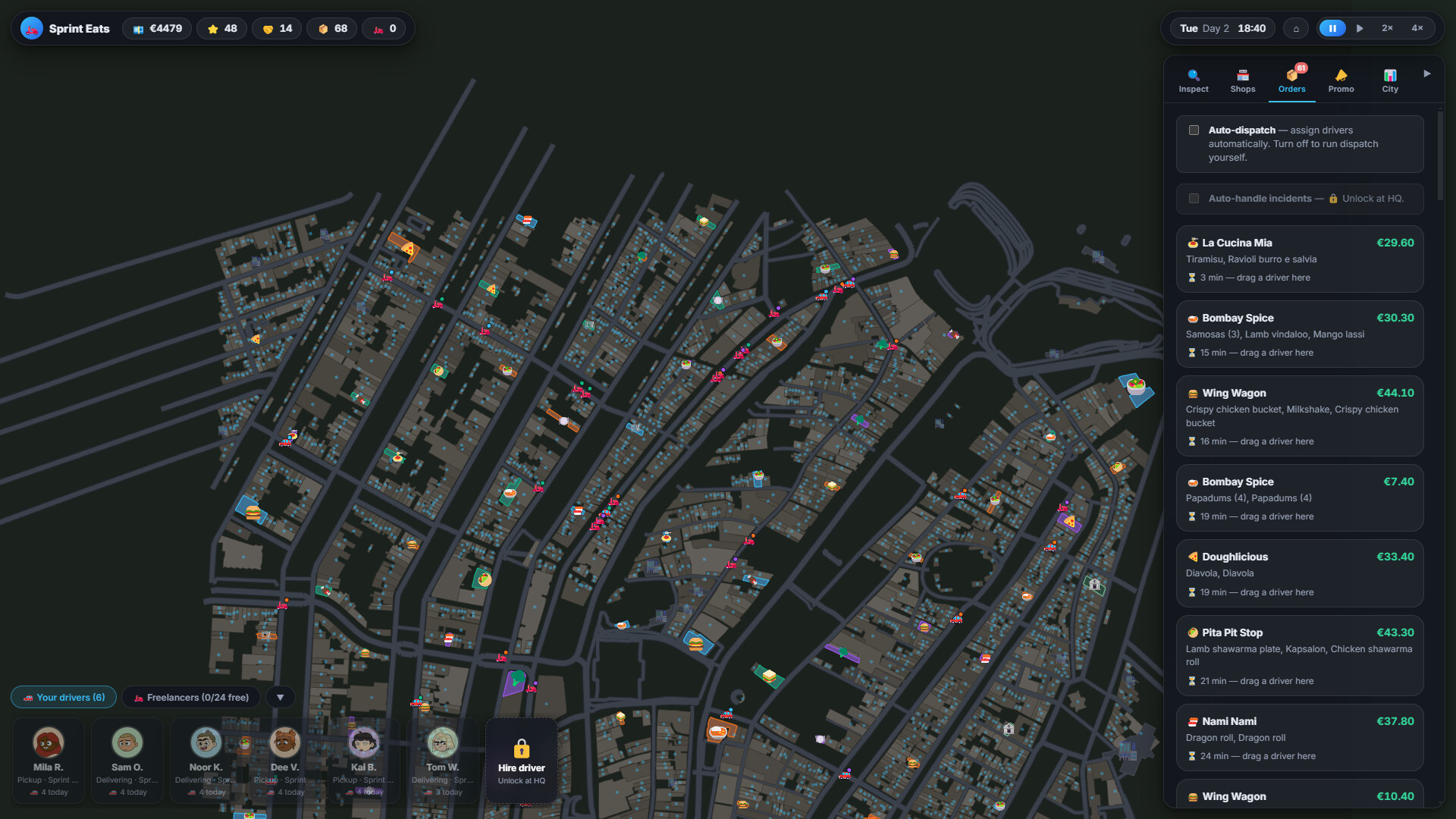
Task: Click the star rating 48 stat
Action: pyautogui.click(x=222, y=29)
